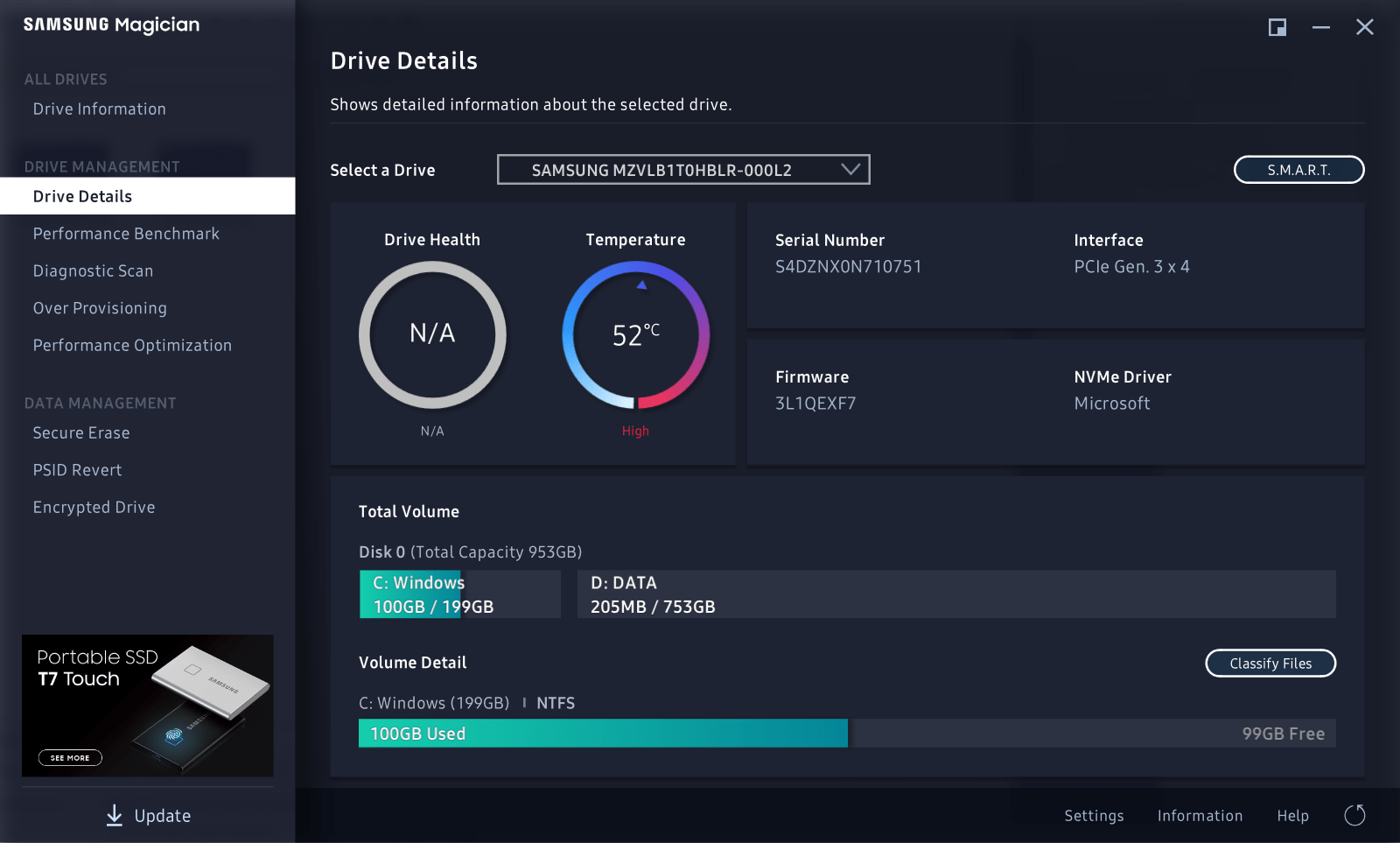
Task: Click the S.M.A.R.T. button
Action: click(x=1298, y=170)
